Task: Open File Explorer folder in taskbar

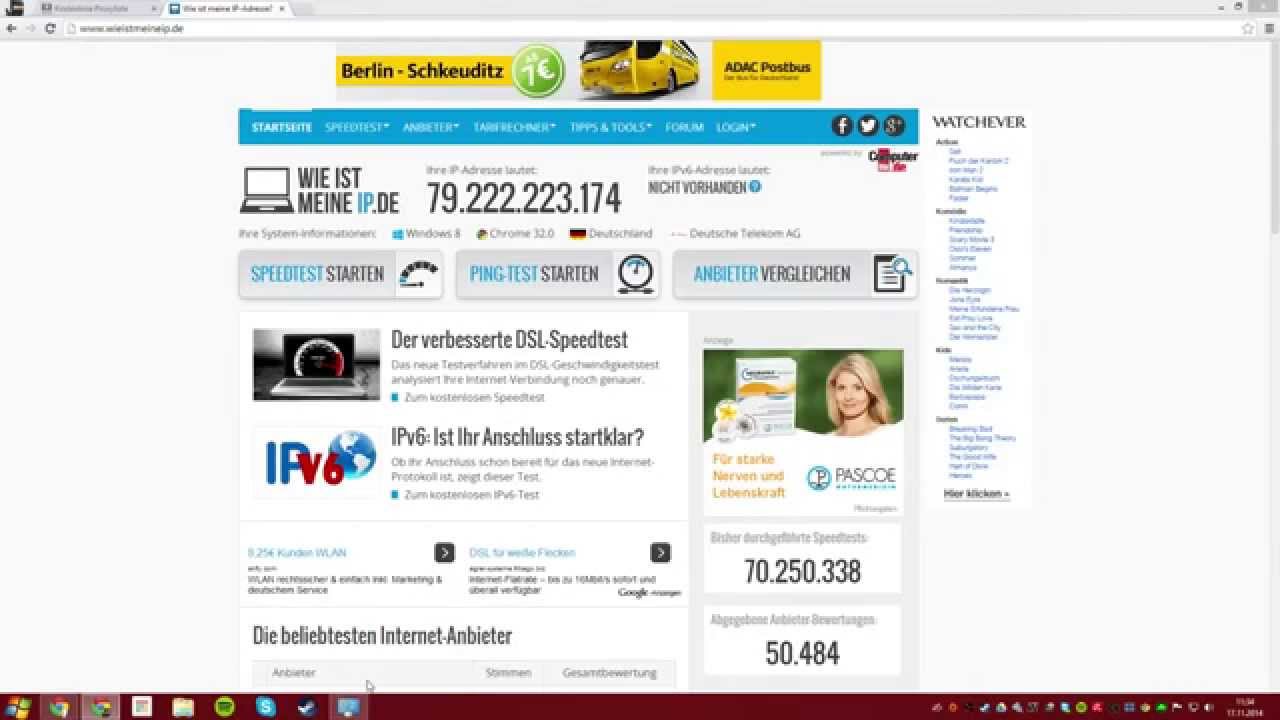Action: point(183,707)
